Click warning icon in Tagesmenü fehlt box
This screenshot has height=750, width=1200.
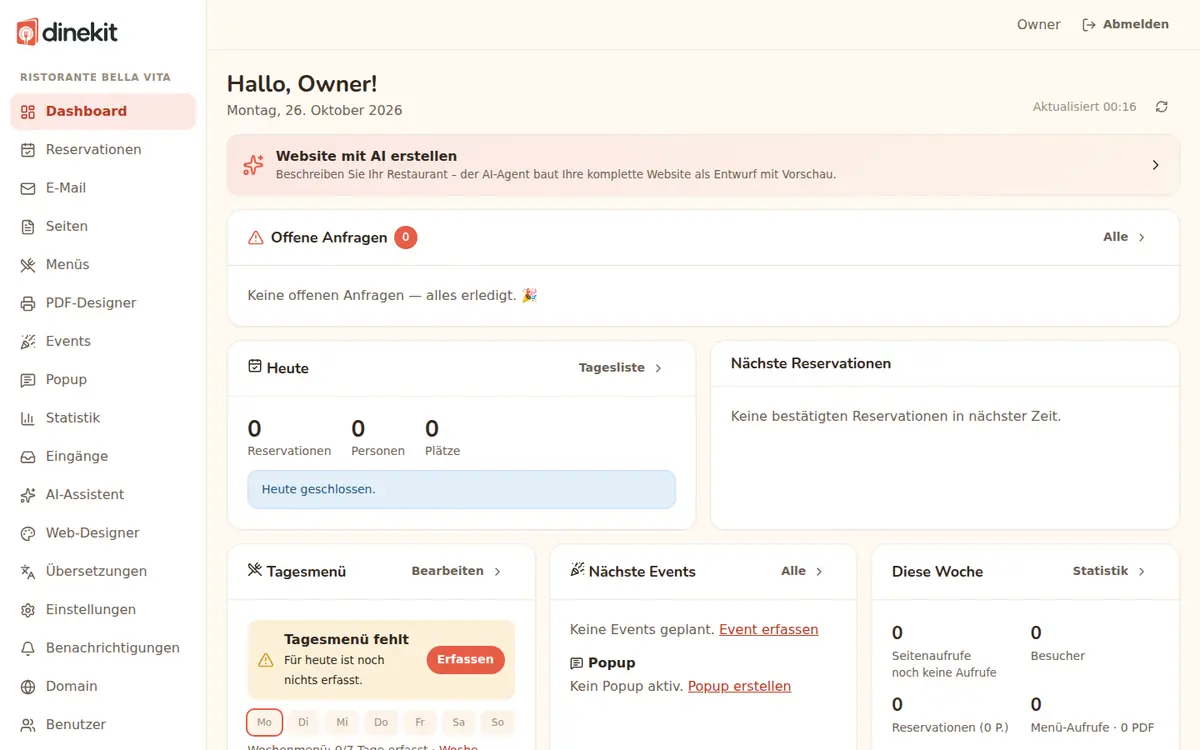pyautogui.click(x=265, y=660)
